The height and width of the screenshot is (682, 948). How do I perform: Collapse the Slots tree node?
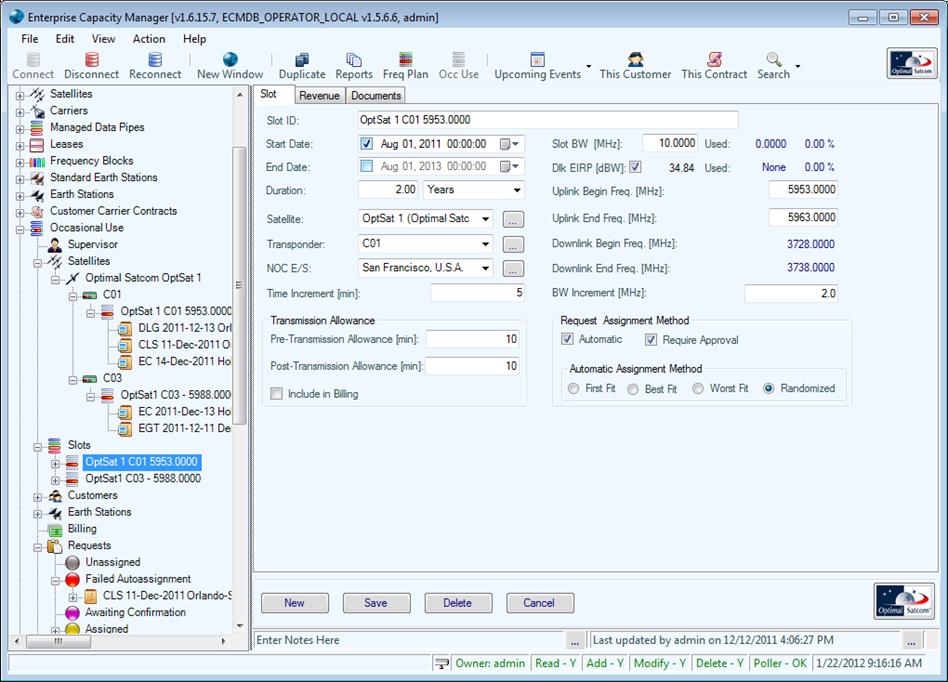coord(37,447)
